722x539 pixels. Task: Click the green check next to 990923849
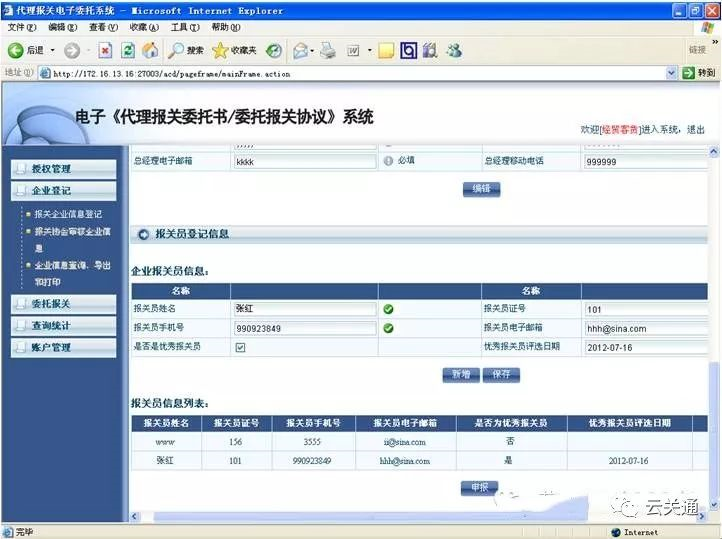388,328
